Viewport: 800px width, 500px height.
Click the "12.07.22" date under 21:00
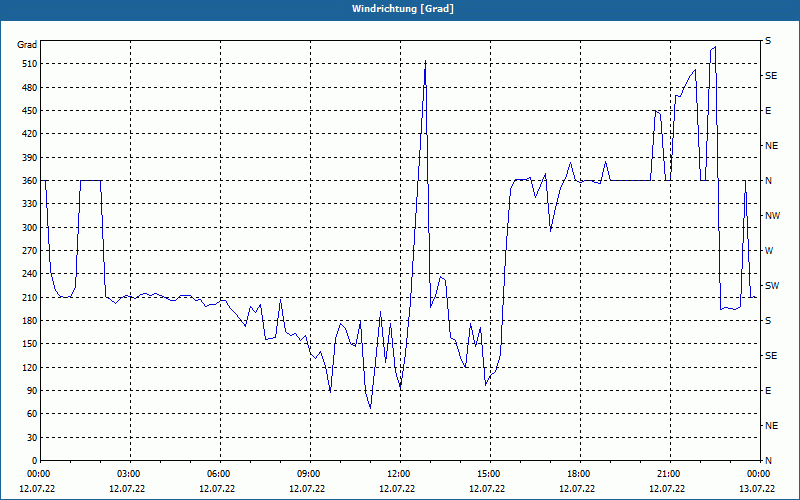point(667,489)
